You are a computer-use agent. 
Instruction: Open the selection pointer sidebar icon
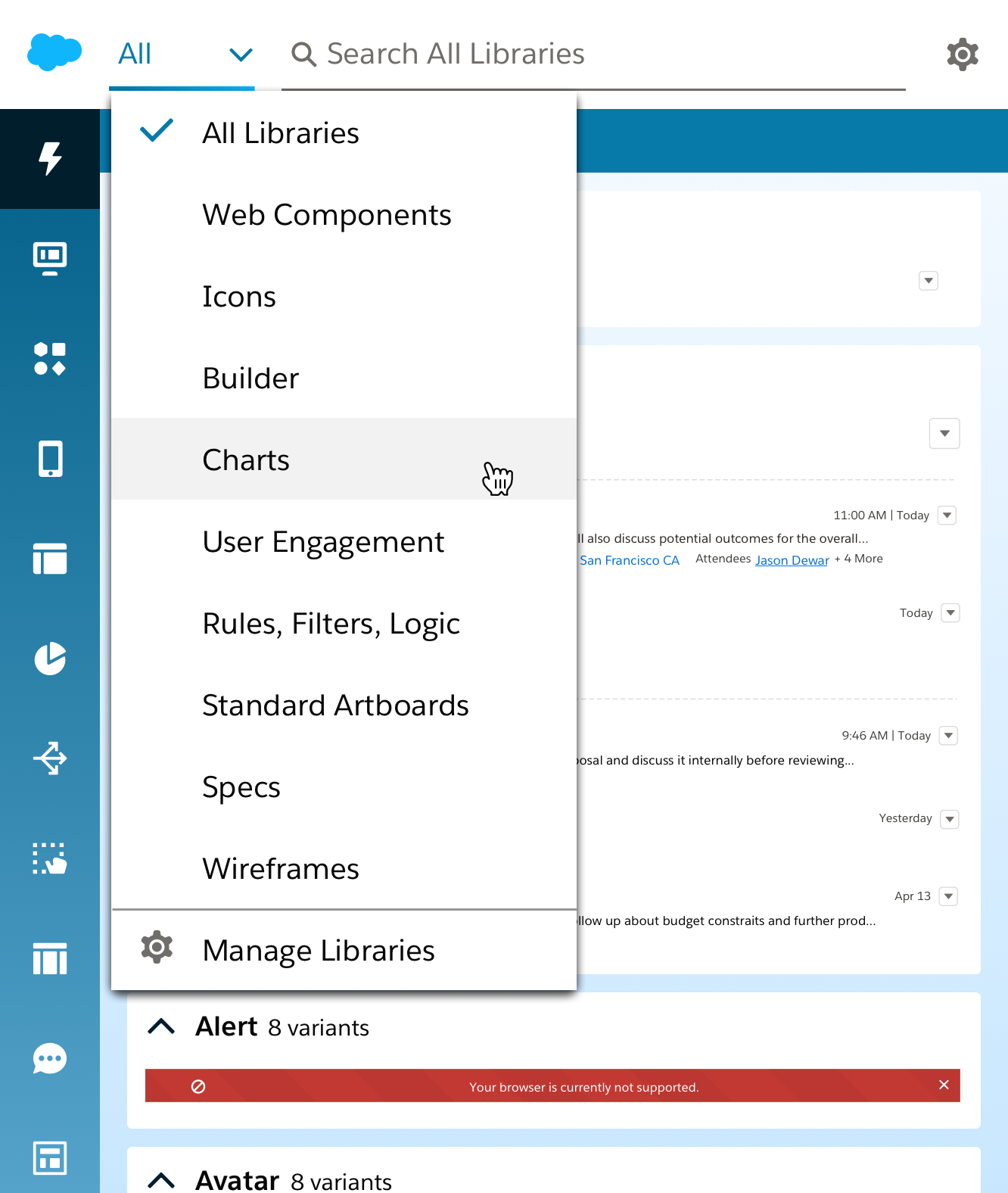coord(50,858)
